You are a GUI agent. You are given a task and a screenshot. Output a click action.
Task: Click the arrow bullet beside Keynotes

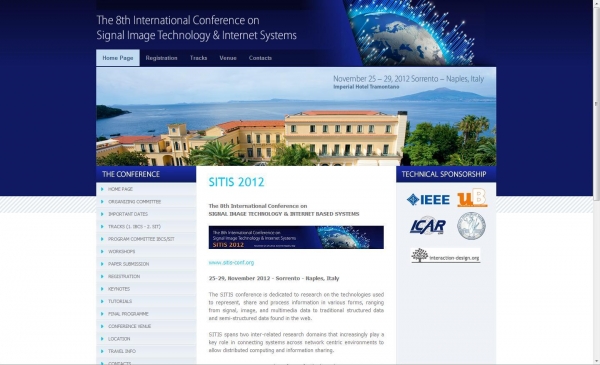(x=102, y=289)
